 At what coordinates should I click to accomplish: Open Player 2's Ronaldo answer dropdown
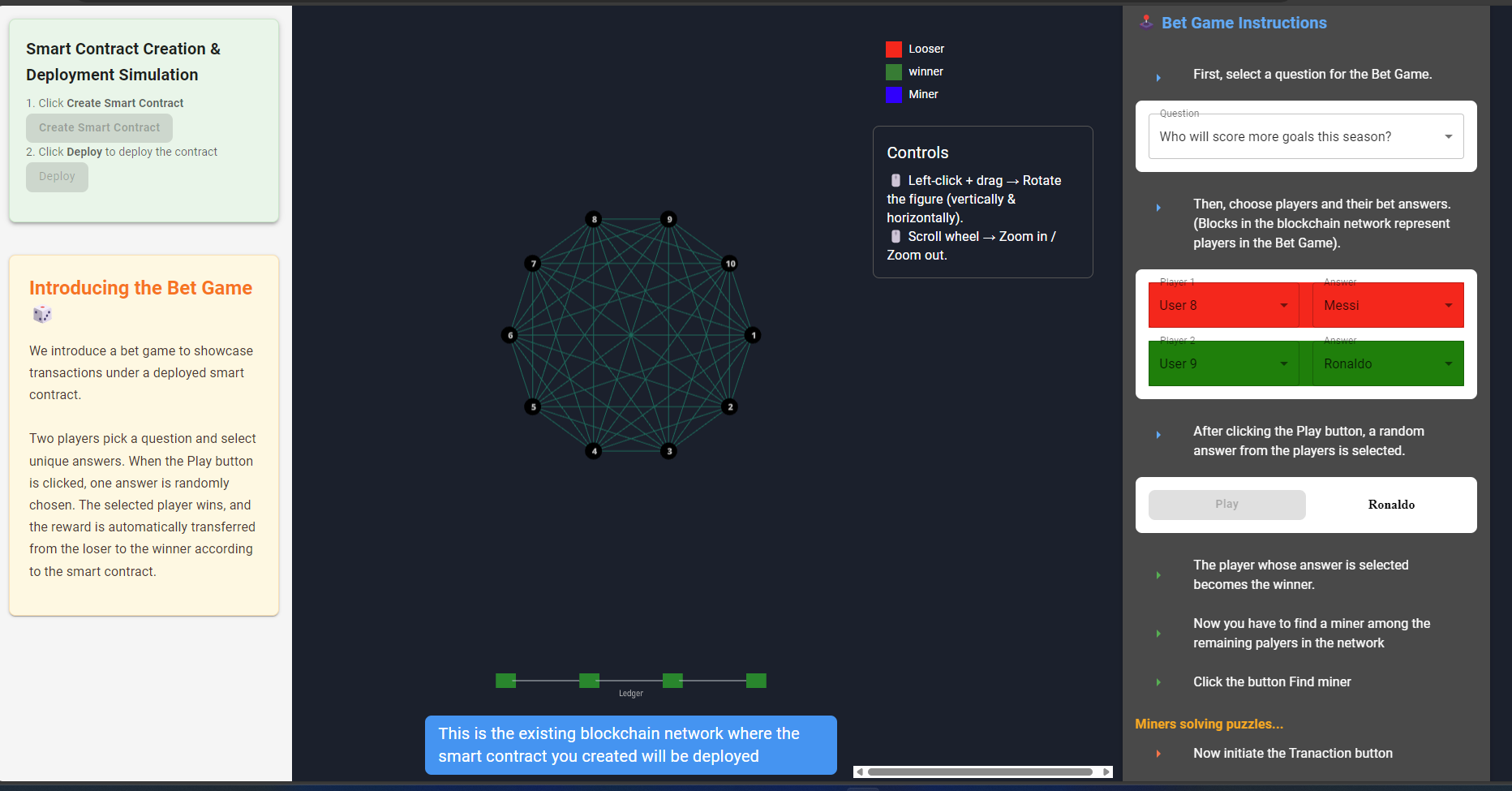(x=1387, y=363)
